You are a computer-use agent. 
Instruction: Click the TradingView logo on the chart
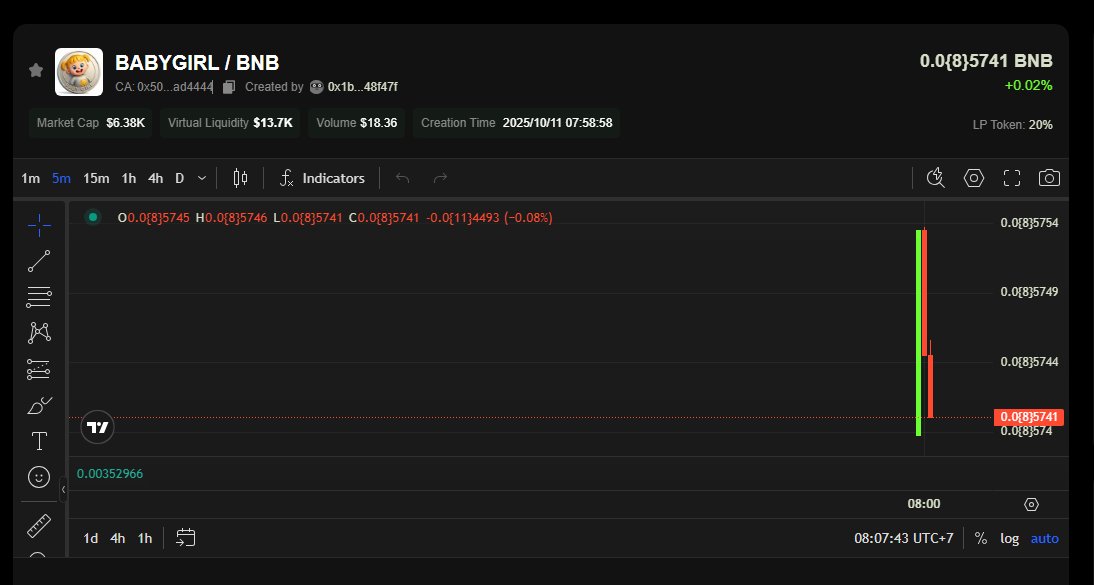point(98,427)
